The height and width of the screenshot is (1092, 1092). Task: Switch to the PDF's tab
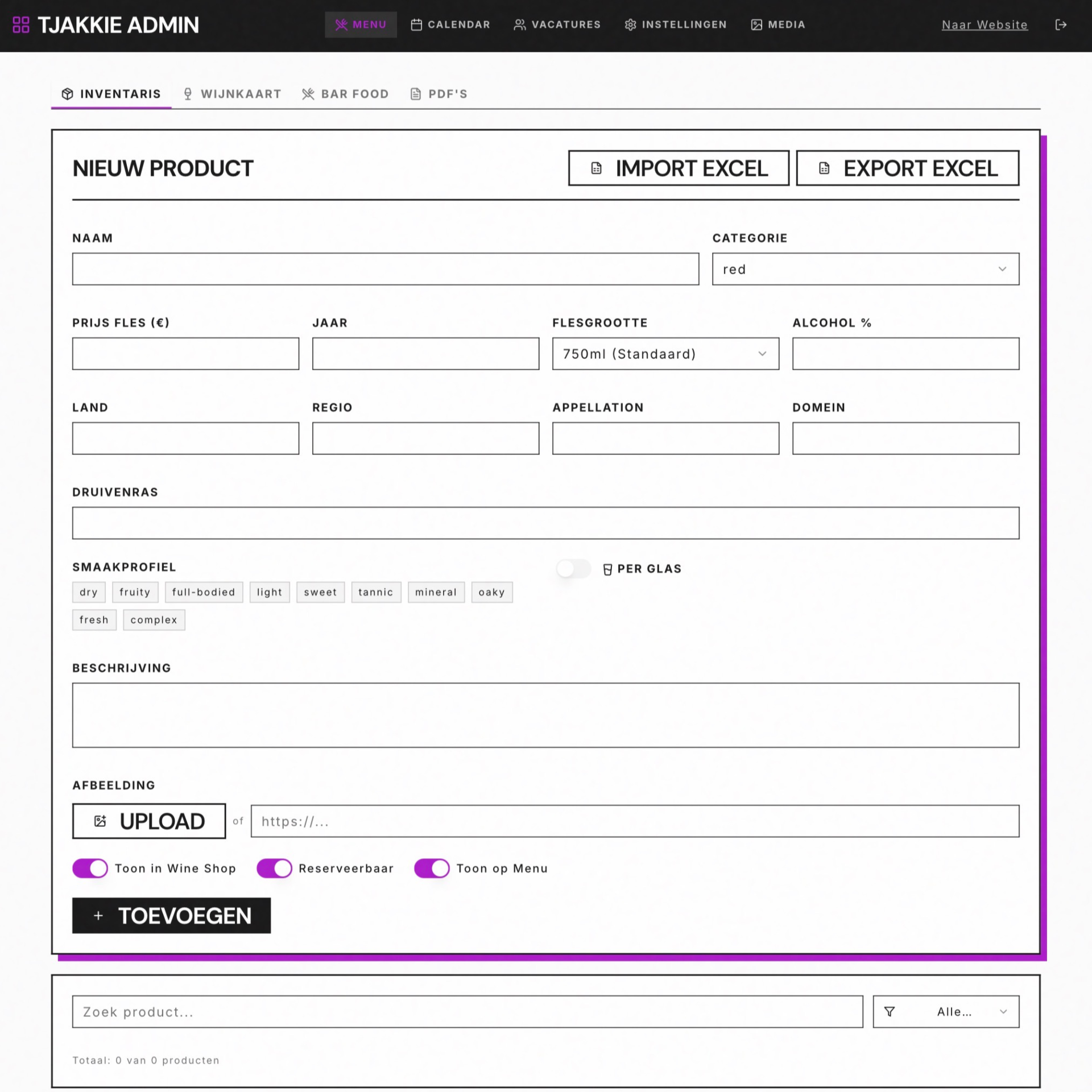pyautogui.click(x=439, y=94)
